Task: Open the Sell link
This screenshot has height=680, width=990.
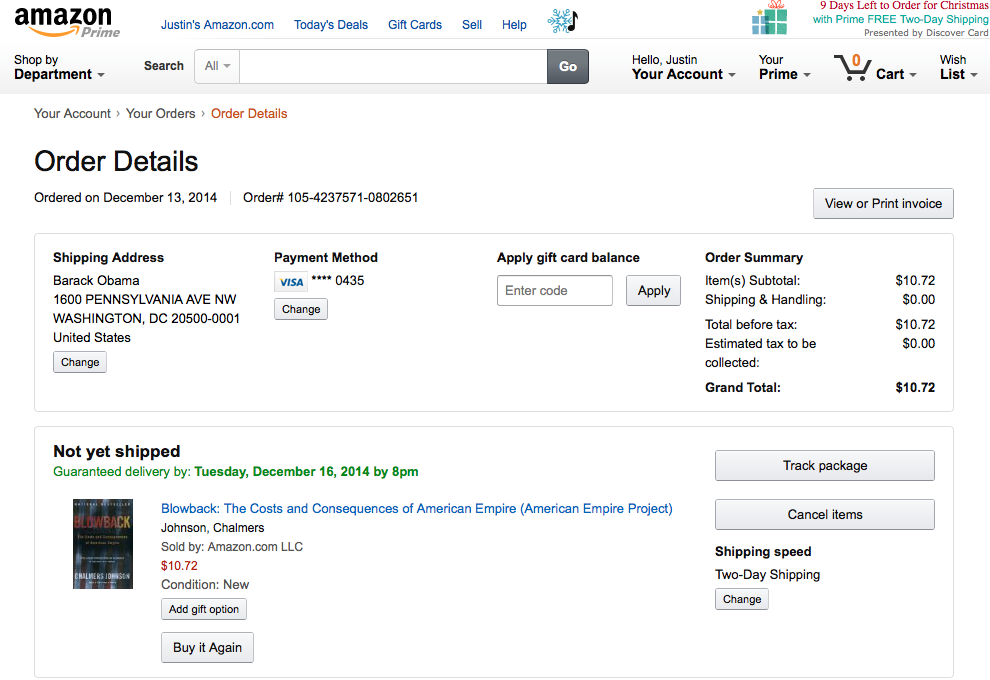Action: [x=472, y=25]
